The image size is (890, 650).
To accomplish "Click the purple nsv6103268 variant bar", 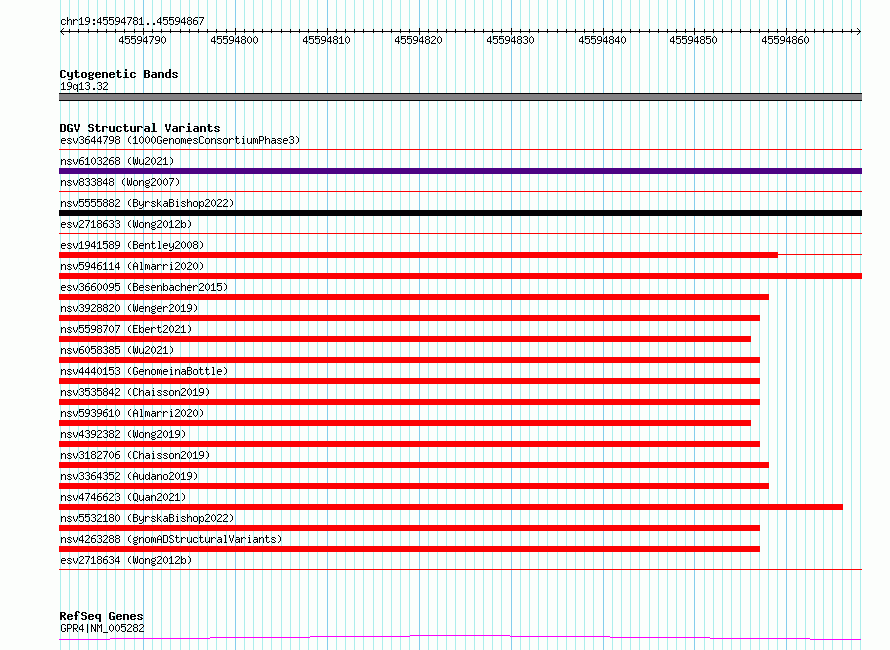I will (460, 171).
